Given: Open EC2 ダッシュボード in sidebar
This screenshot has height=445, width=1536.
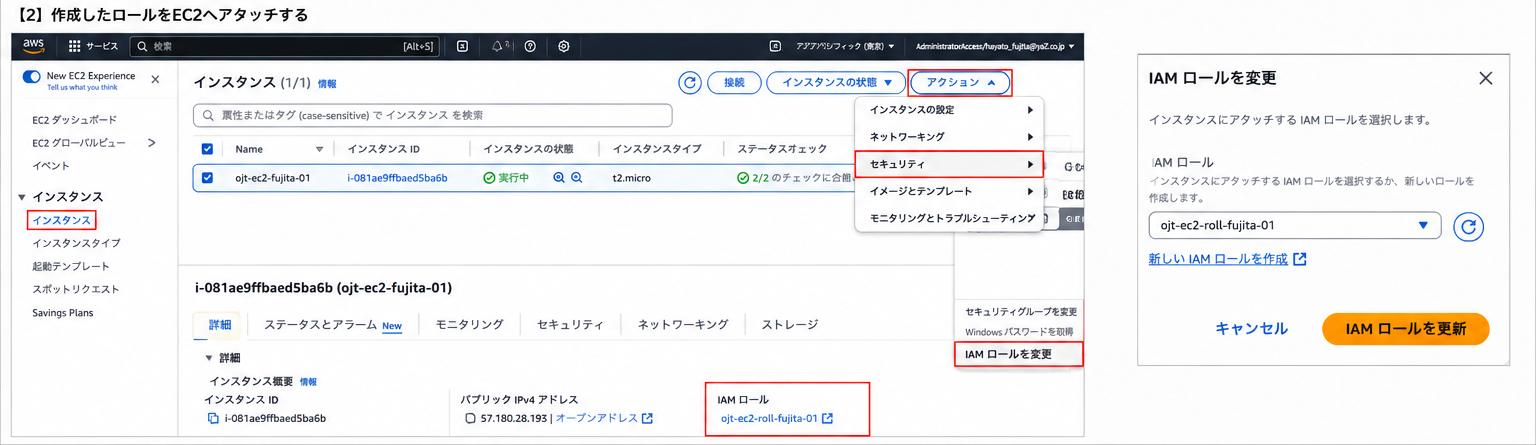Looking at the screenshot, I should point(75,120).
